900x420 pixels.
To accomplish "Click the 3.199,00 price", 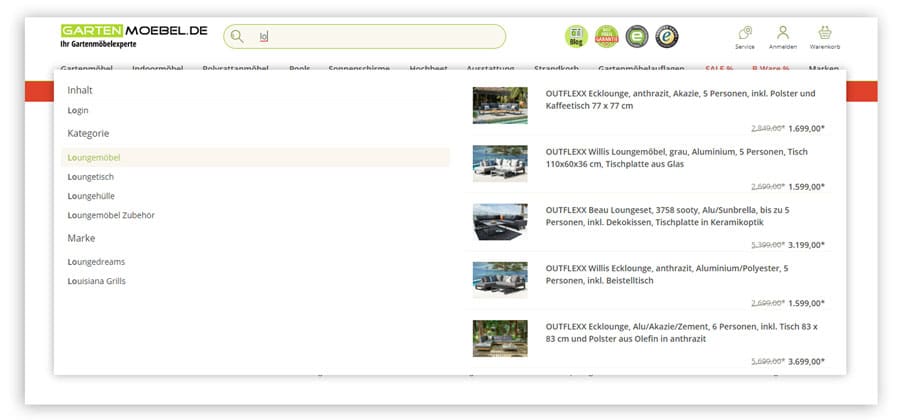I will [806, 245].
